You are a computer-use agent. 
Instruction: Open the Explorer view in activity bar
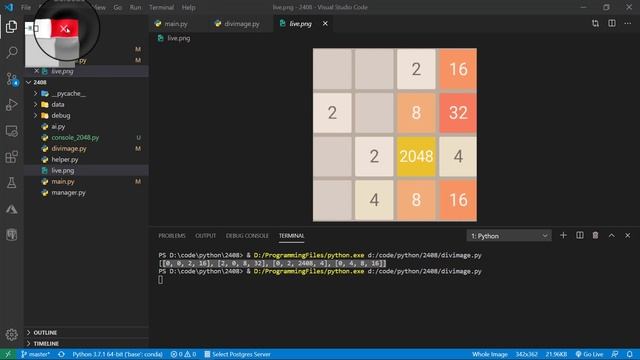11,27
